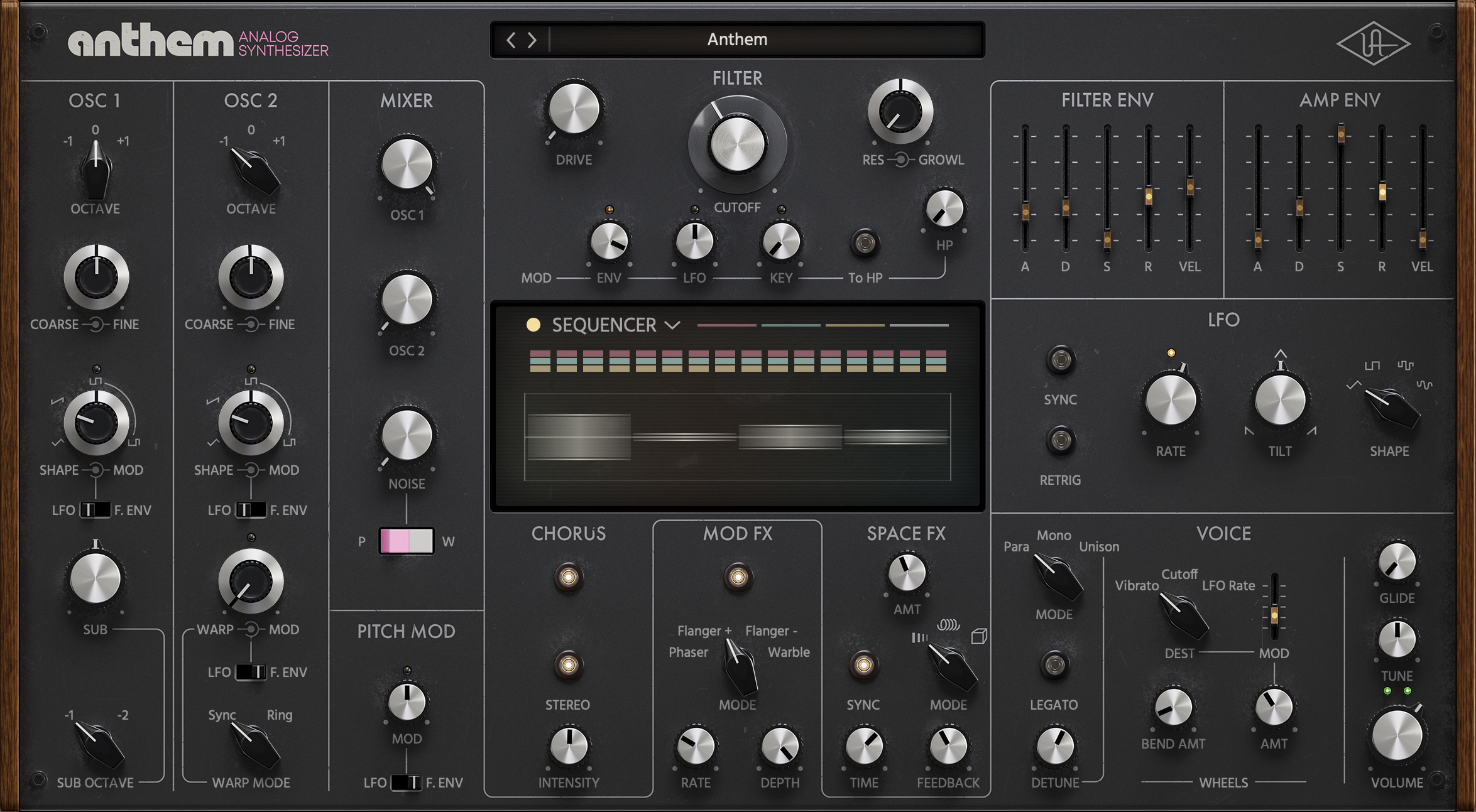Switch to the teal sequencer lane tab
Image resolution: width=1476 pixels, height=812 pixels.
[790, 326]
